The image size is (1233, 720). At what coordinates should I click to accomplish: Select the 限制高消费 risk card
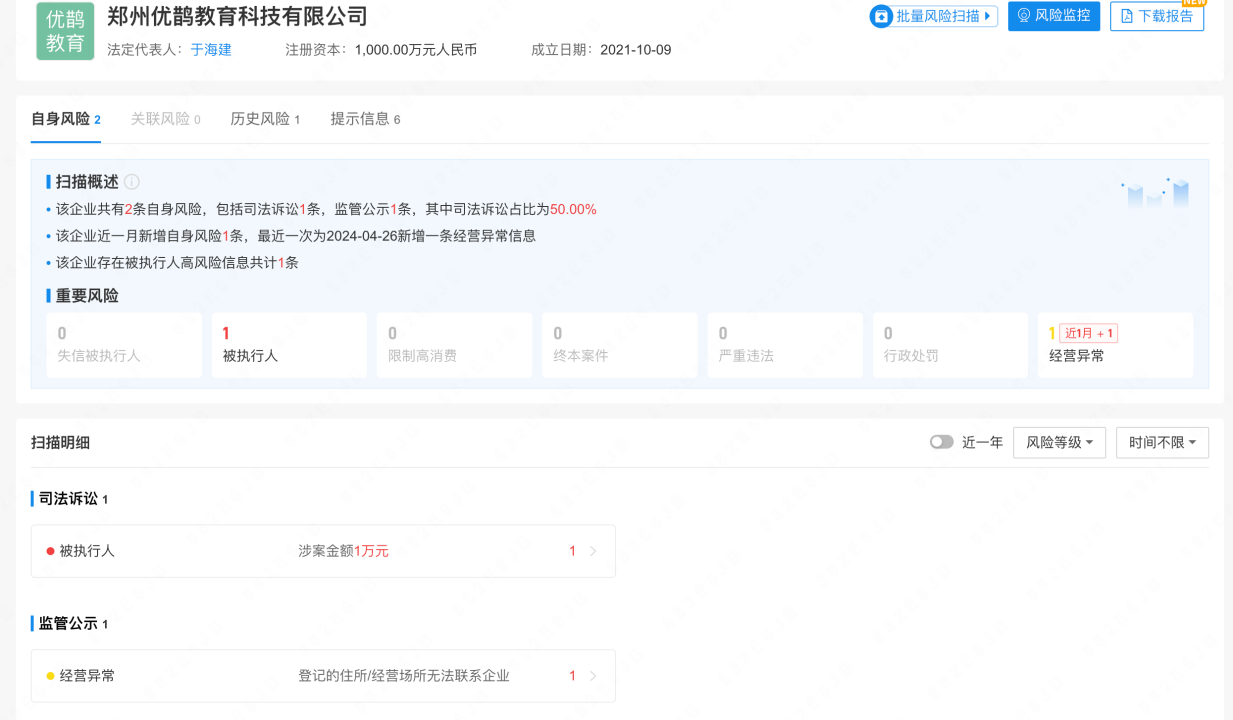[x=454, y=345]
